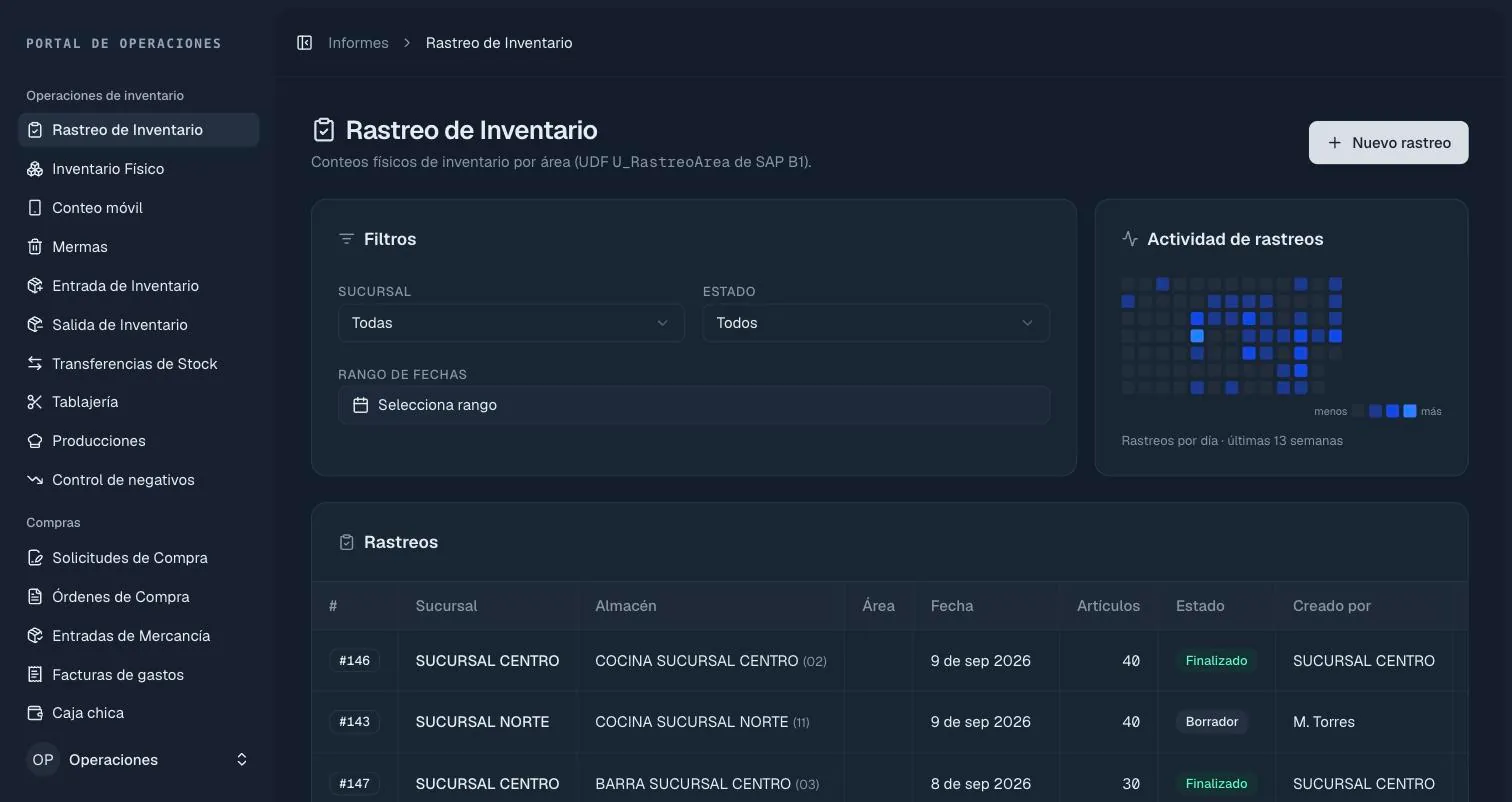Image resolution: width=1512 pixels, height=802 pixels.
Task: Click the clipboard icon next to Rastreos heading
Action: [x=347, y=542]
